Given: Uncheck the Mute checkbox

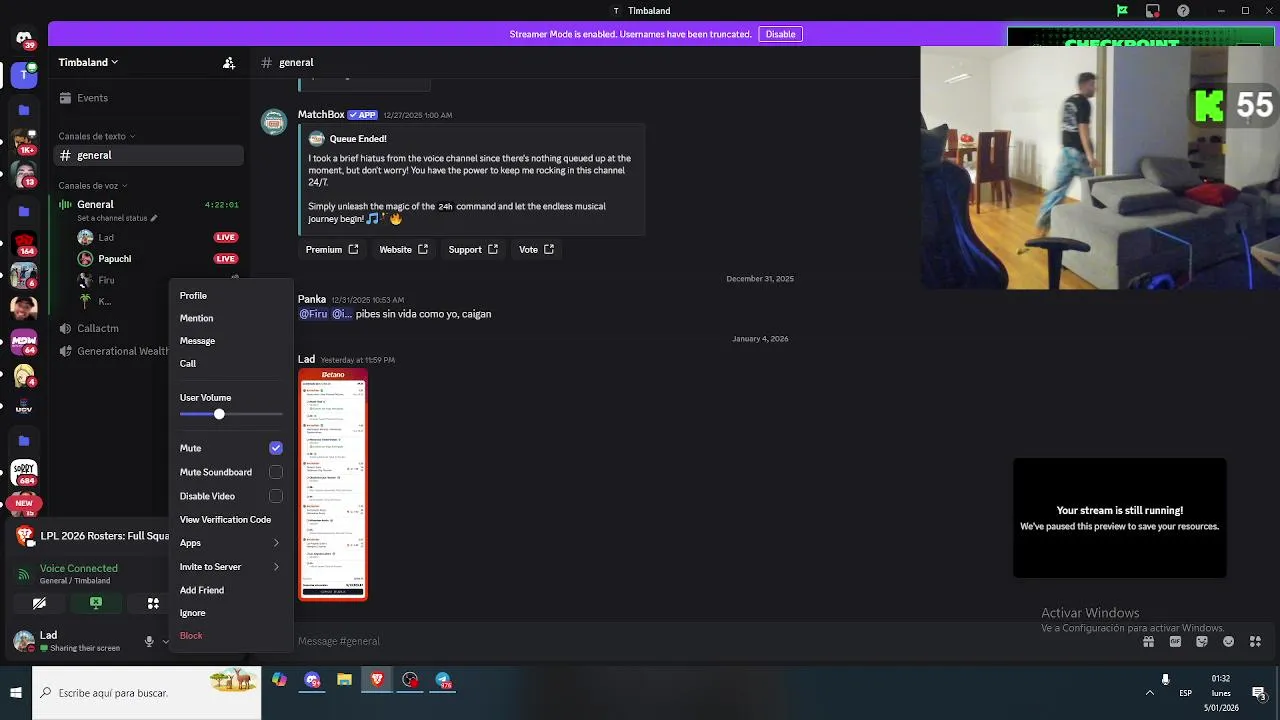Looking at the screenshot, I should [276, 448].
